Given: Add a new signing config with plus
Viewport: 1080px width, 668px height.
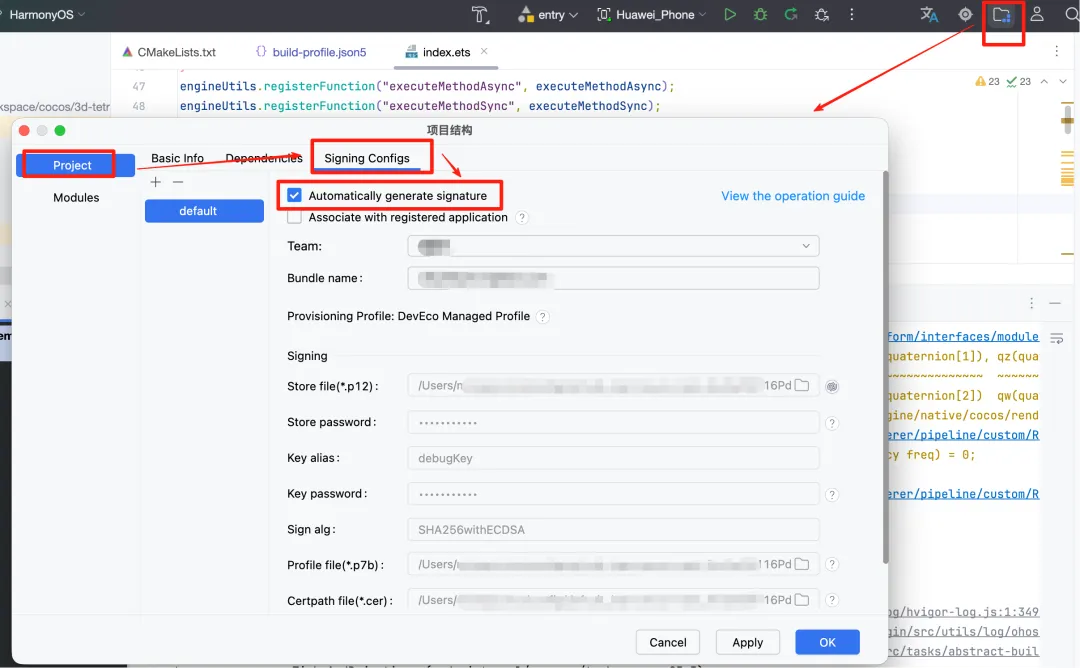Looking at the screenshot, I should tap(155, 182).
